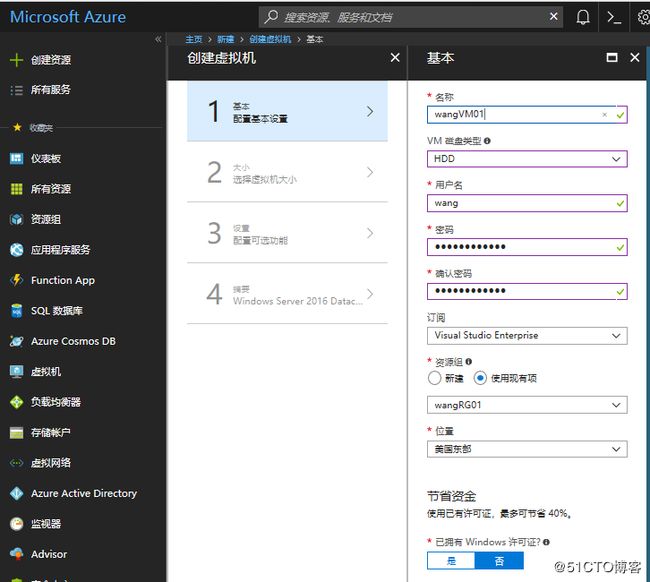Choose No for existing Windows license
The height and width of the screenshot is (582, 650).
[499, 561]
